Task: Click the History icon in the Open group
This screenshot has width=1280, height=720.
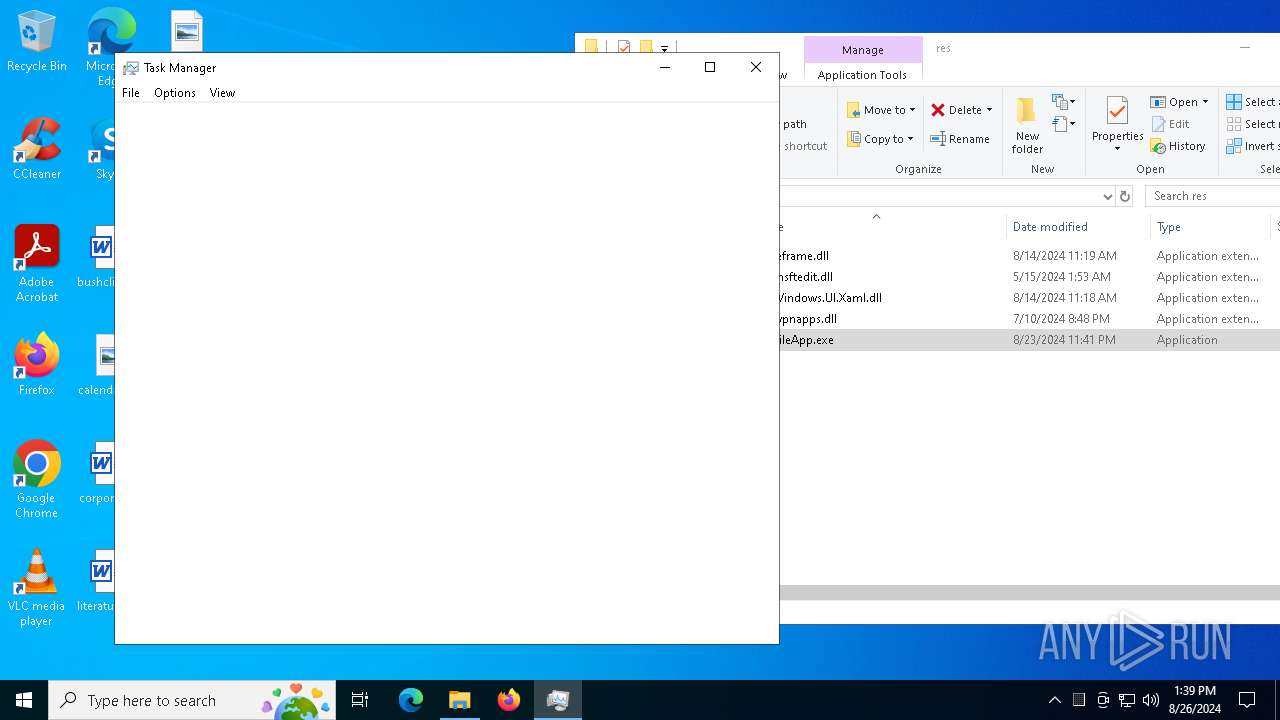Action: point(1158,146)
